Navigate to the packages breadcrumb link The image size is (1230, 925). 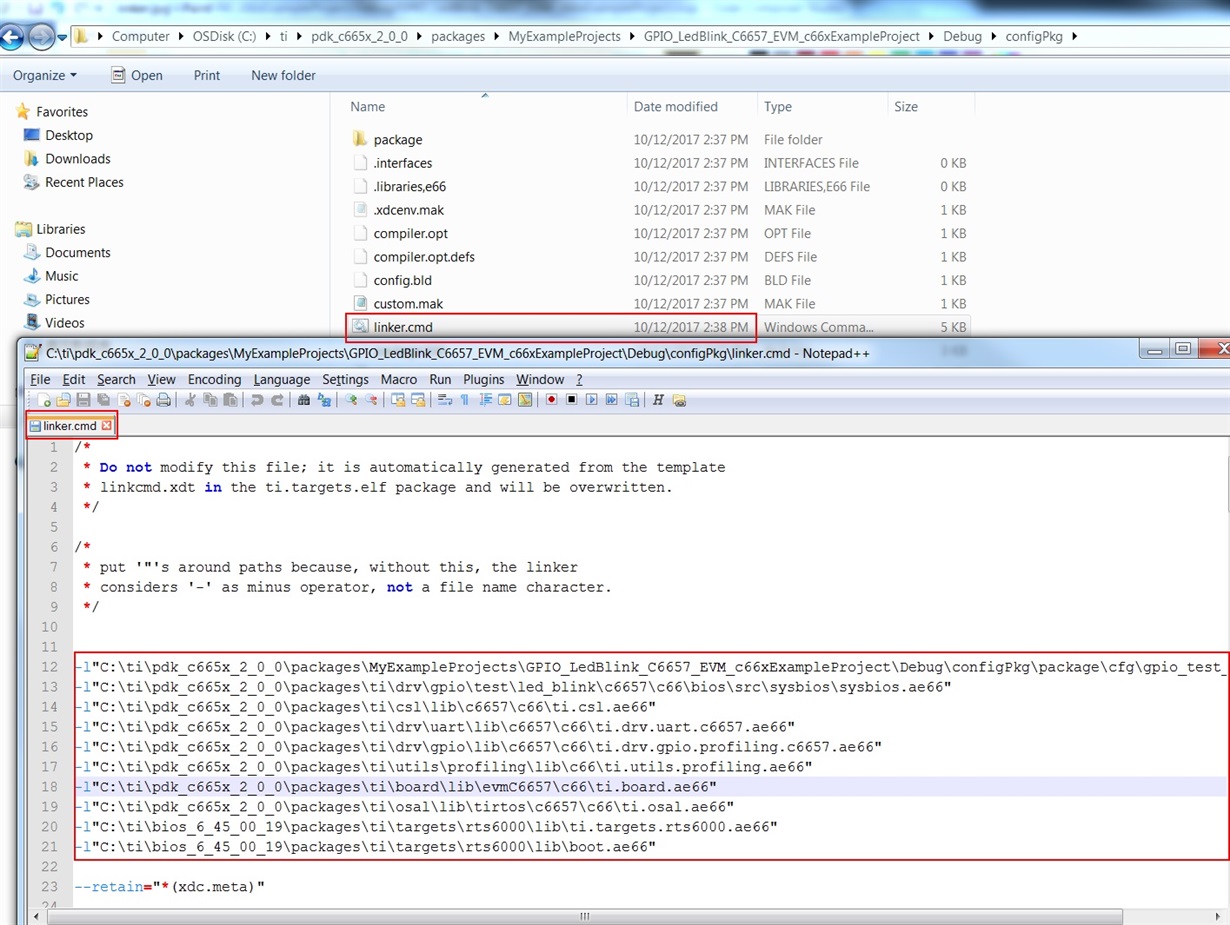[x=458, y=36]
